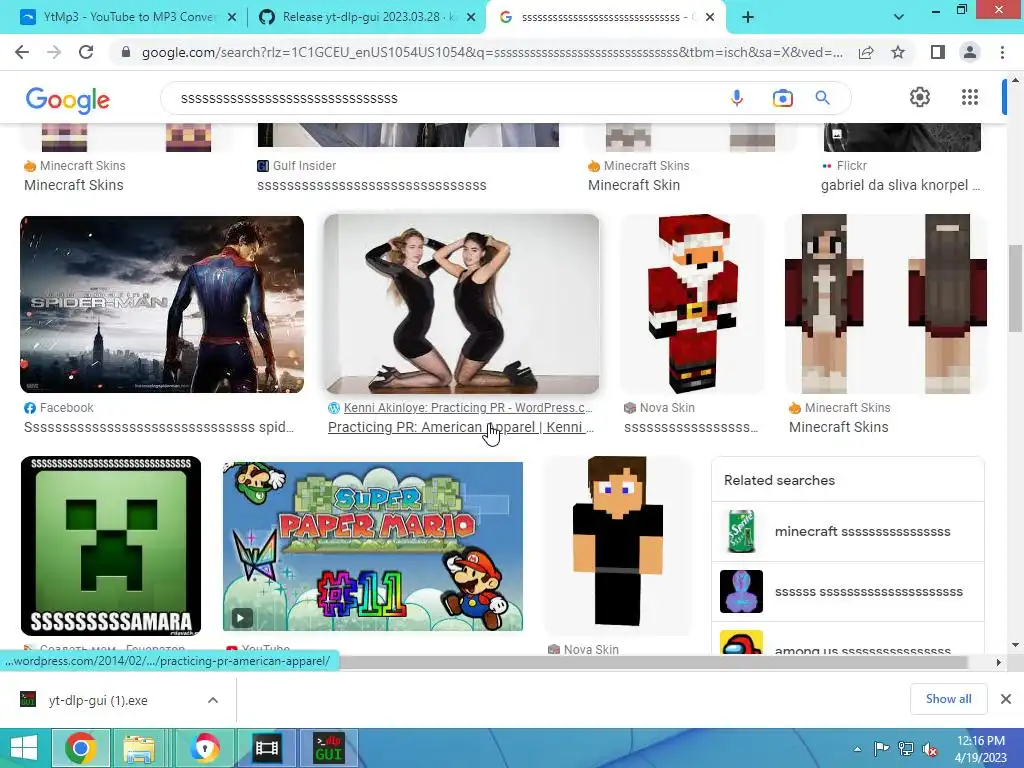Open the Chrome profile avatar
1024x768 pixels.
pyautogui.click(x=970, y=52)
